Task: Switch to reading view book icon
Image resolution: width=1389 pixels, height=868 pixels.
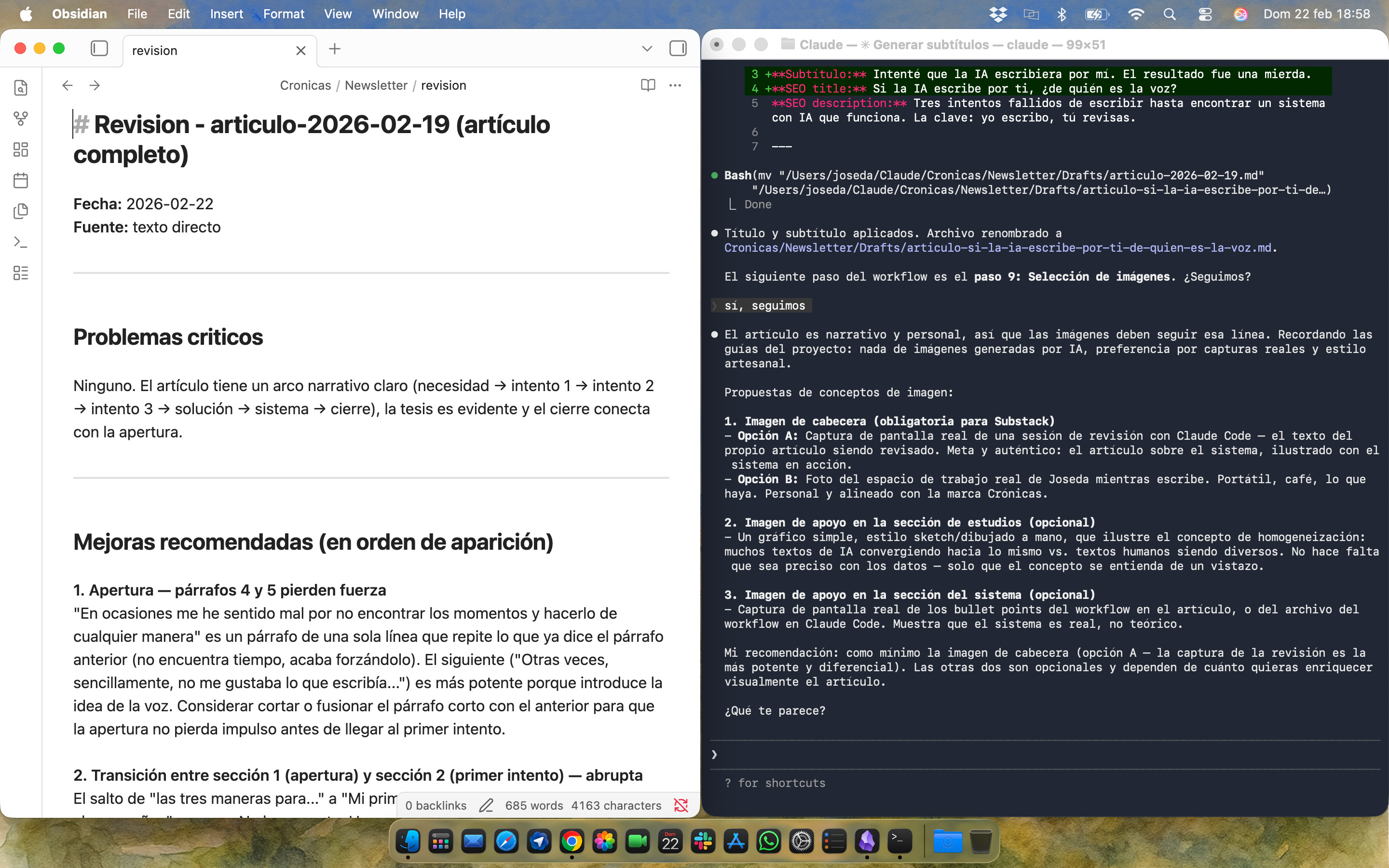Action: pos(648,85)
